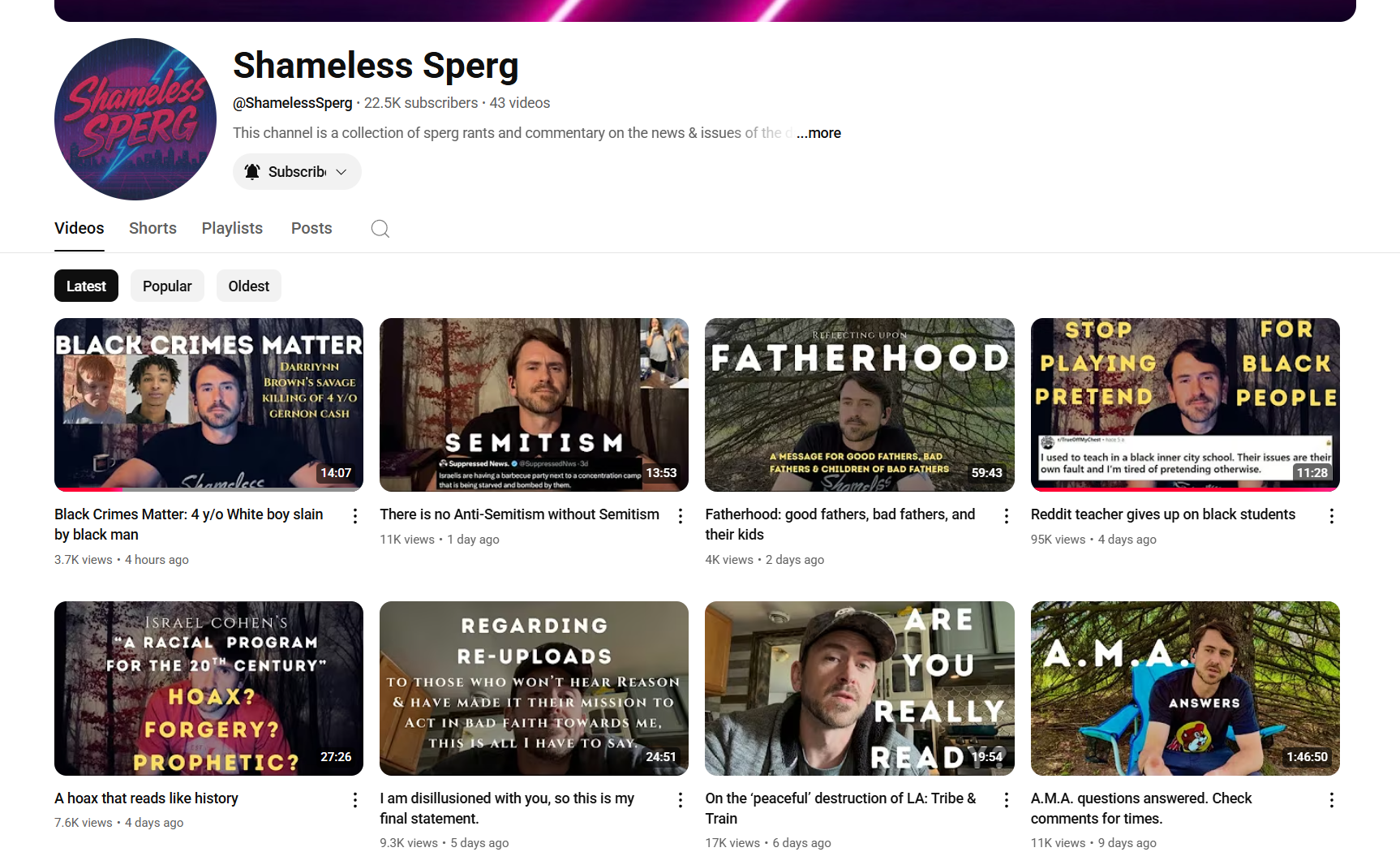The width and height of the screenshot is (1400, 852).
Task: Open title 'There is no Anti-Semitism without Semitism'
Action: tap(519, 514)
